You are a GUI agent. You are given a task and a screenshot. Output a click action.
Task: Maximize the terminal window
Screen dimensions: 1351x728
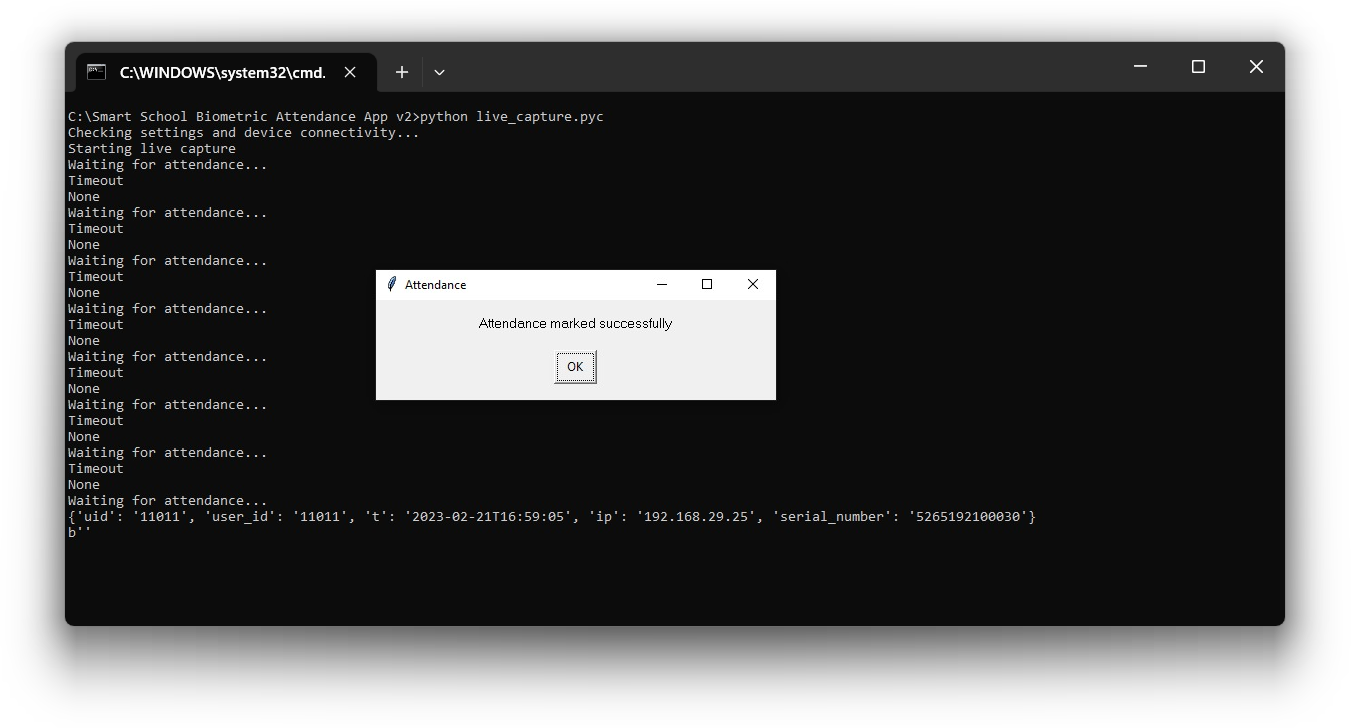1198,67
